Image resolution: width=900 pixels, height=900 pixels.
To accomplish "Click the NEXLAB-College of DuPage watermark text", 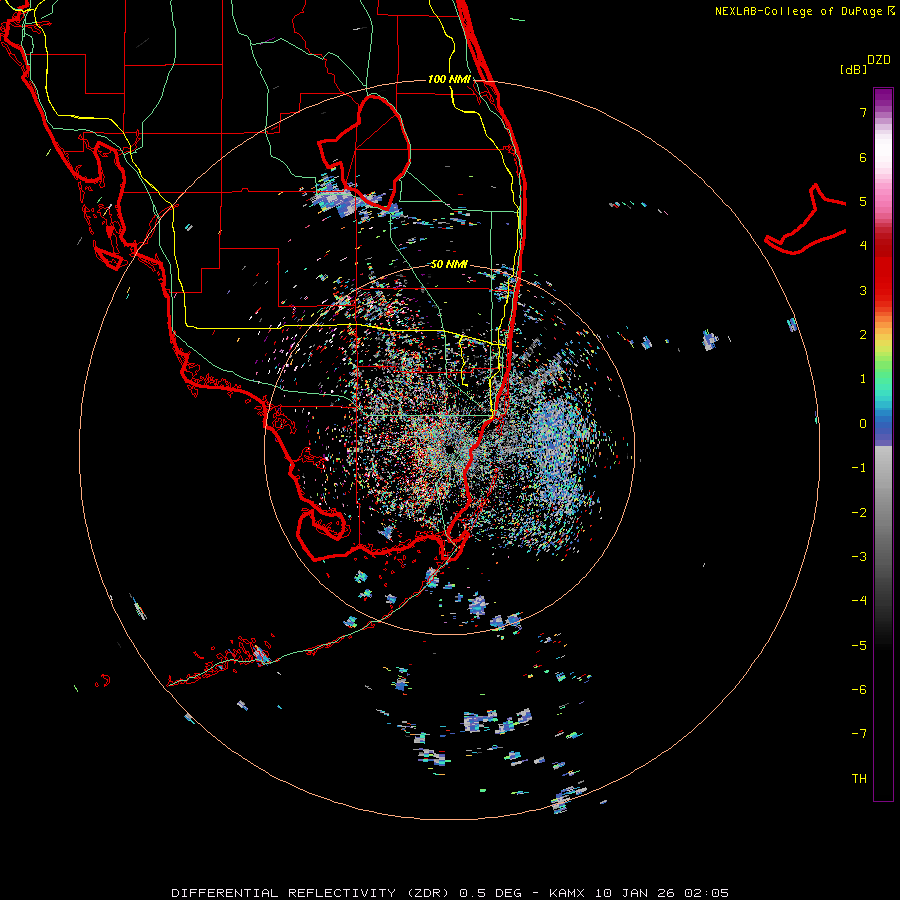I will [804, 11].
